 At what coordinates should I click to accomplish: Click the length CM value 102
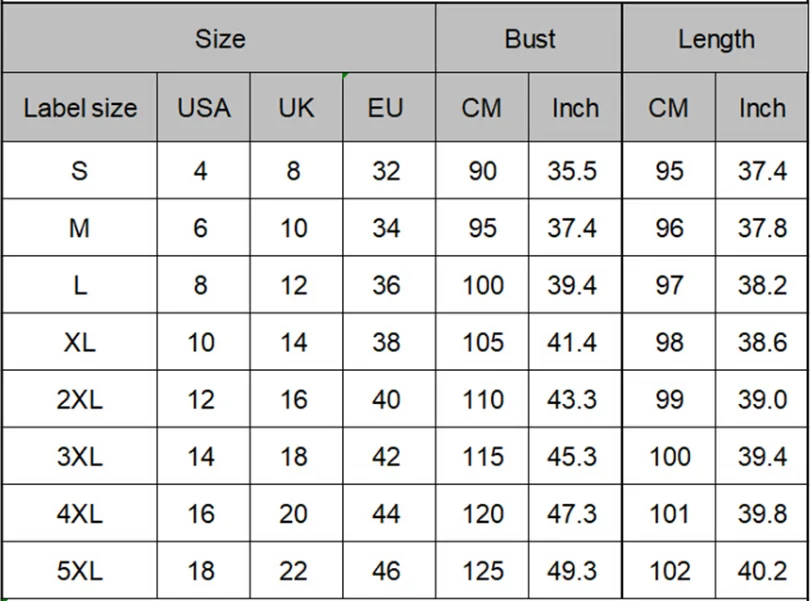pyautogui.click(x=669, y=571)
